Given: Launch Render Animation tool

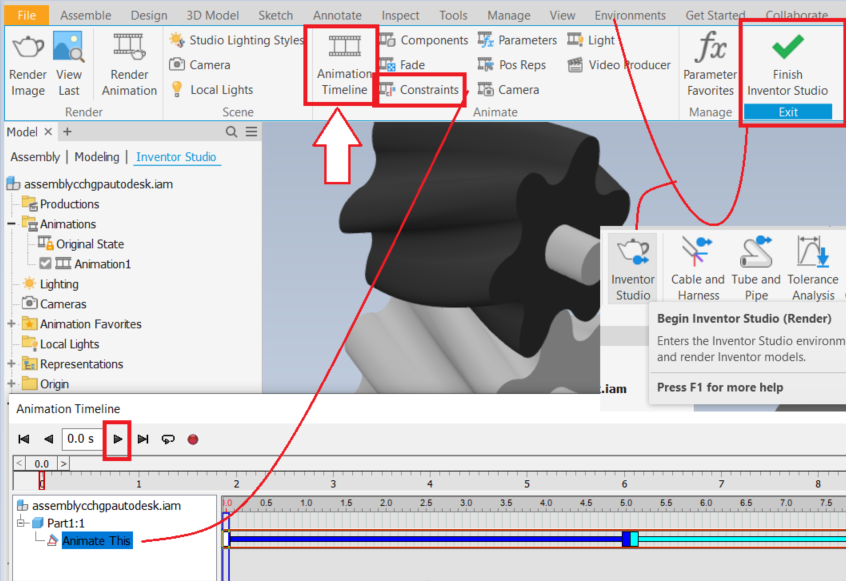Looking at the screenshot, I should 129,64.
